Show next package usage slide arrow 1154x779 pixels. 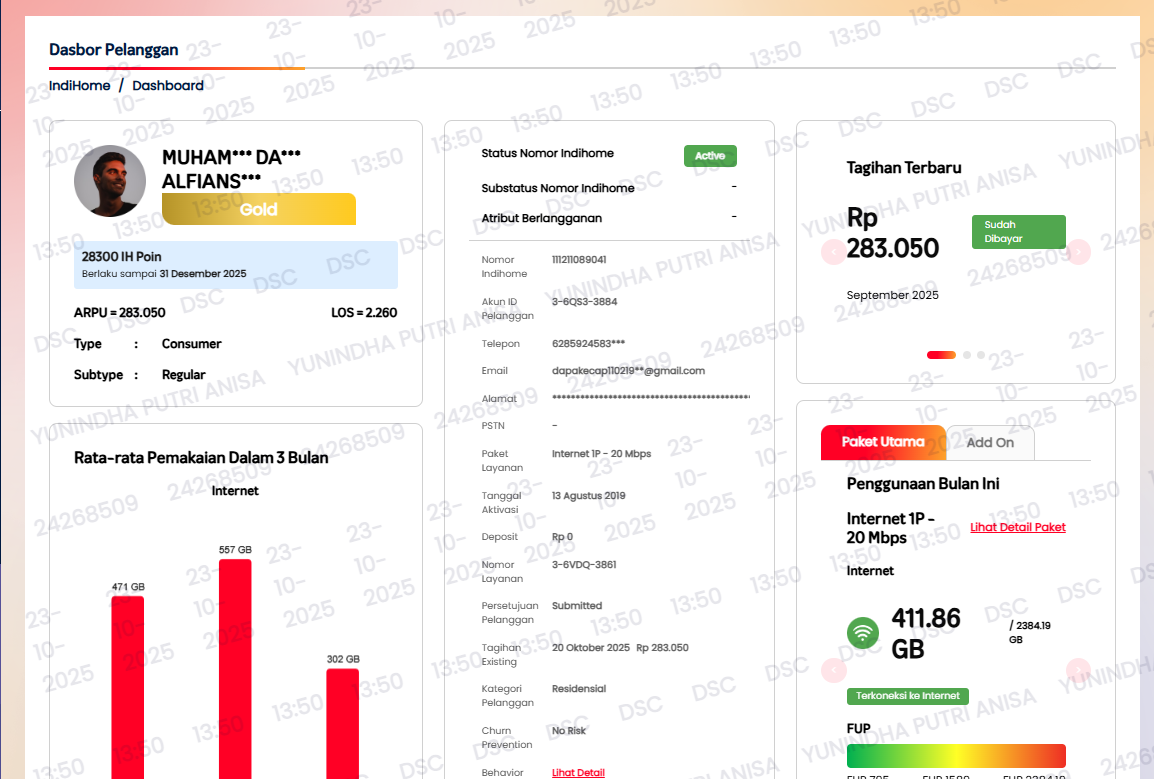click(x=1078, y=670)
